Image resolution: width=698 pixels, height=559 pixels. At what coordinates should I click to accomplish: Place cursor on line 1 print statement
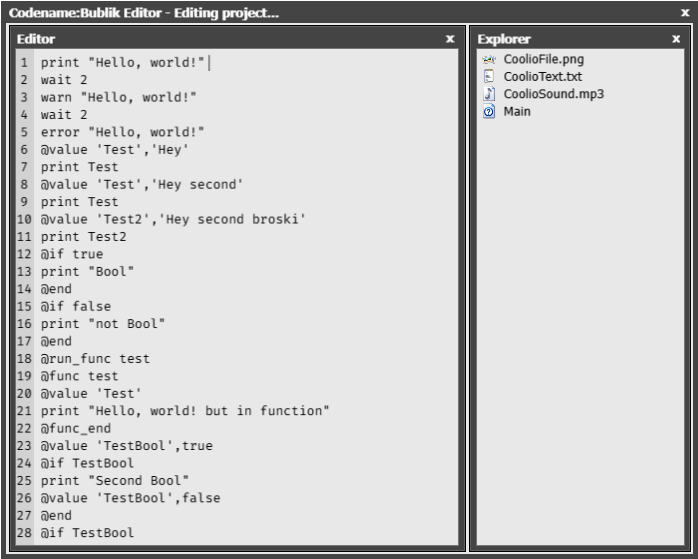pyautogui.click(x=122, y=62)
